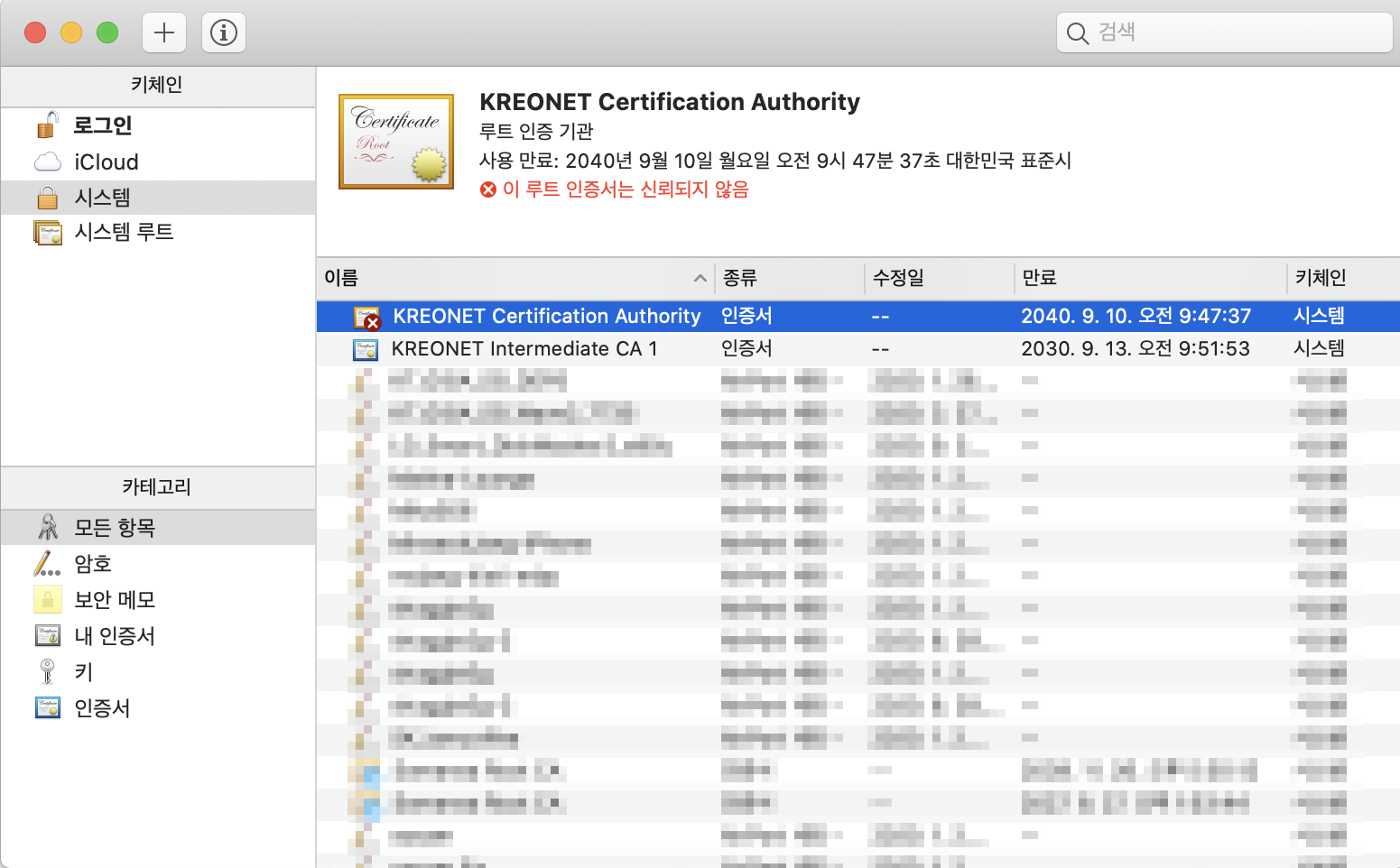Click the 시스템 루트 certificate folder icon
This screenshot has width=1400, height=868.
coord(48,233)
